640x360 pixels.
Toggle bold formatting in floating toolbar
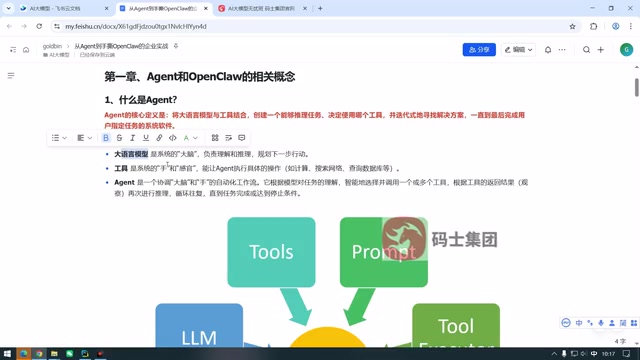[106, 138]
